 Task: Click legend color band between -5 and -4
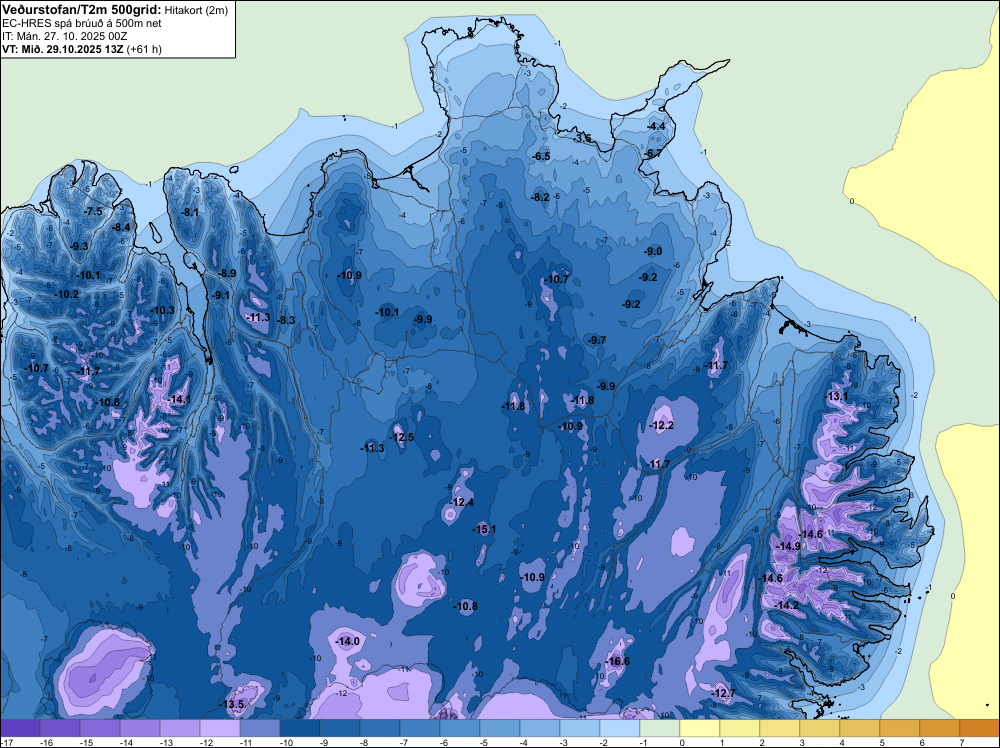[x=500, y=728]
